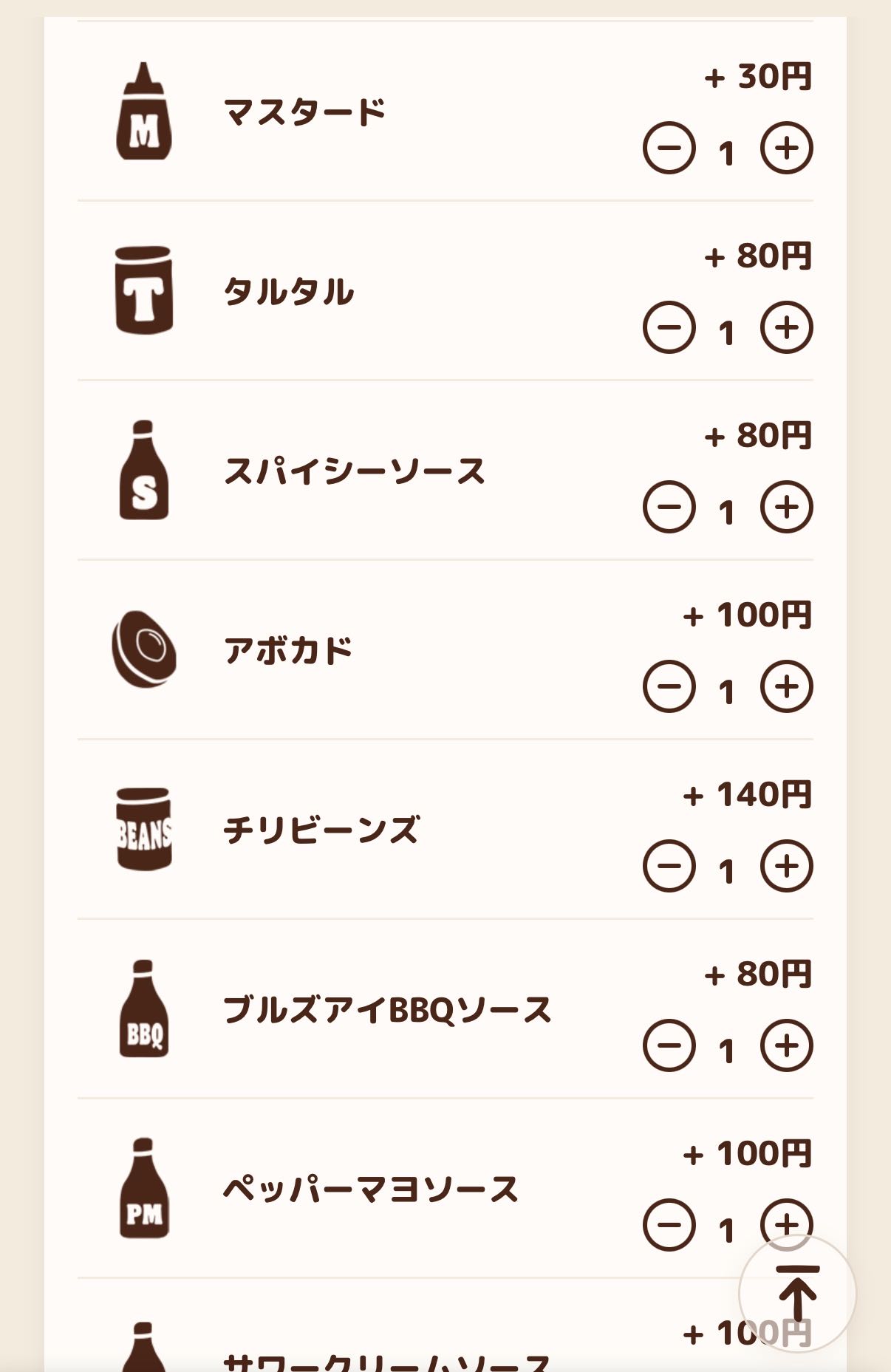Click the tartar sauce jar icon
This screenshot has width=891, height=1372.
click(x=144, y=290)
